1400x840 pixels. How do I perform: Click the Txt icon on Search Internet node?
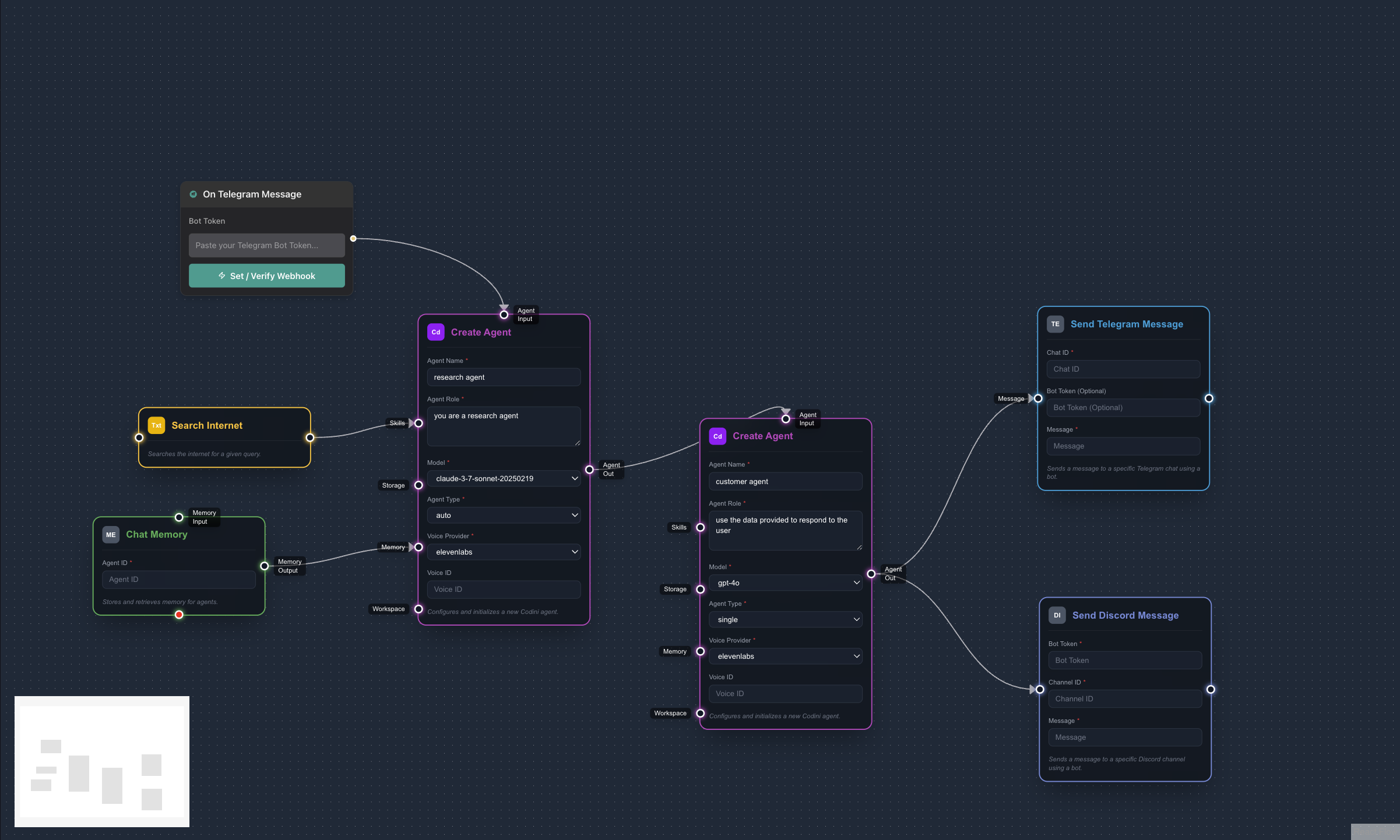(x=156, y=425)
